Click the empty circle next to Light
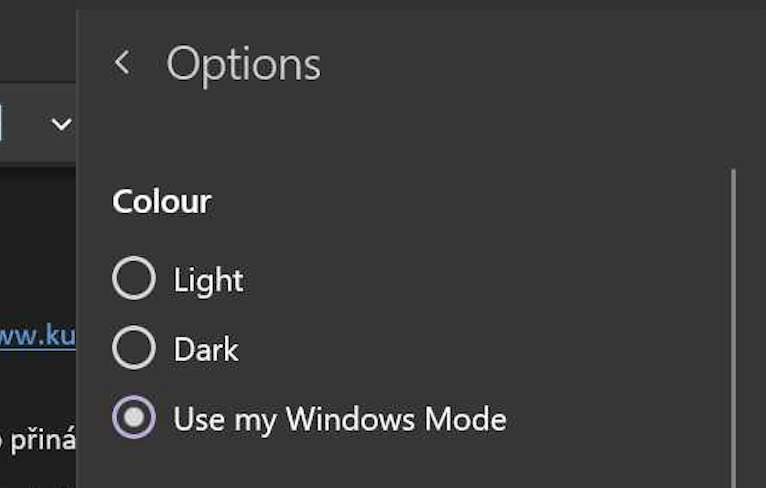The width and height of the screenshot is (766, 488). point(134,279)
